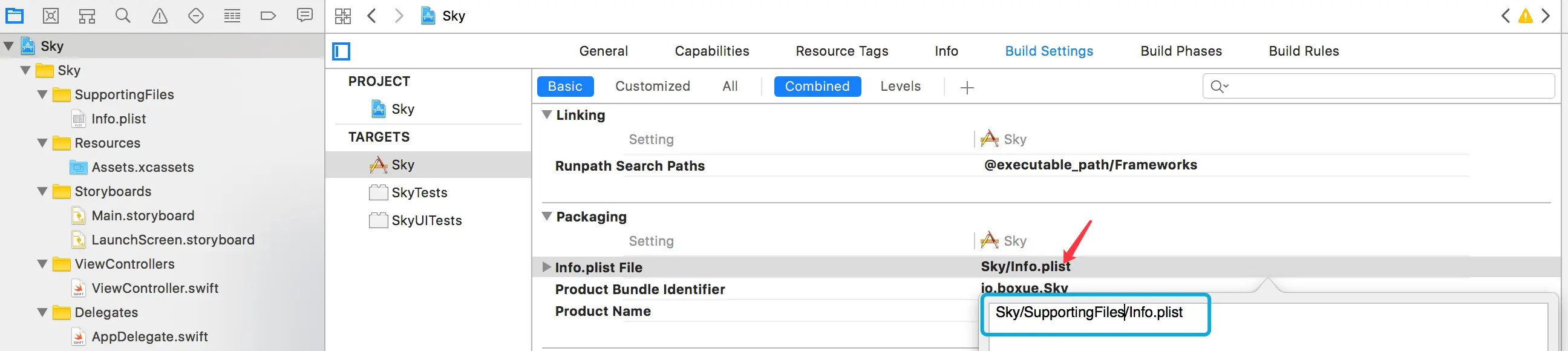Expand the Info.plist File setting row
Image resolution: width=1568 pixels, height=351 pixels.
[546, 267]
